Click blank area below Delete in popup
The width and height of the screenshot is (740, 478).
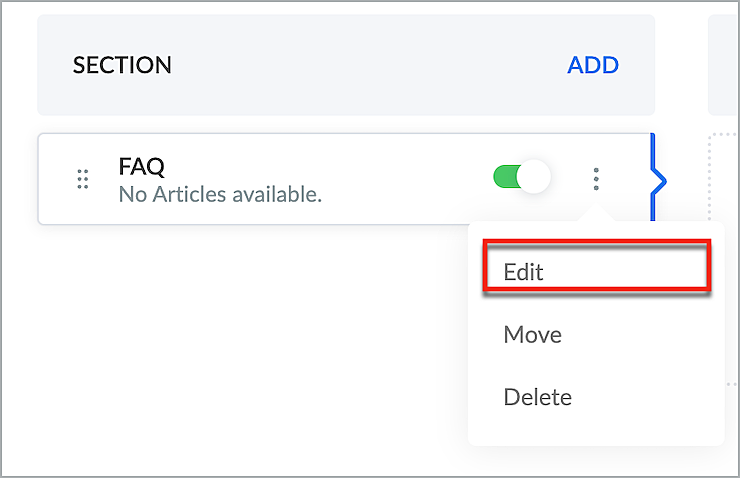coord(595,432)
